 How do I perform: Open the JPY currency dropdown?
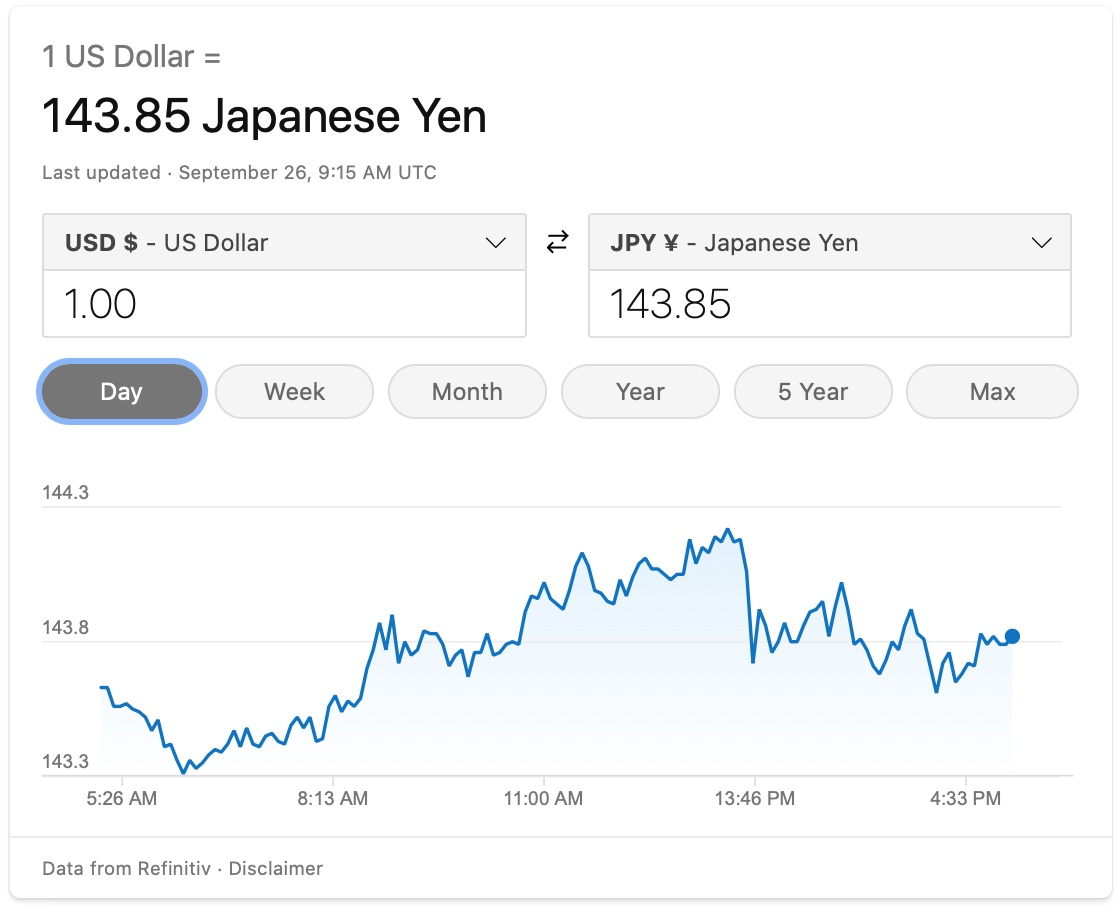(829, 243)
